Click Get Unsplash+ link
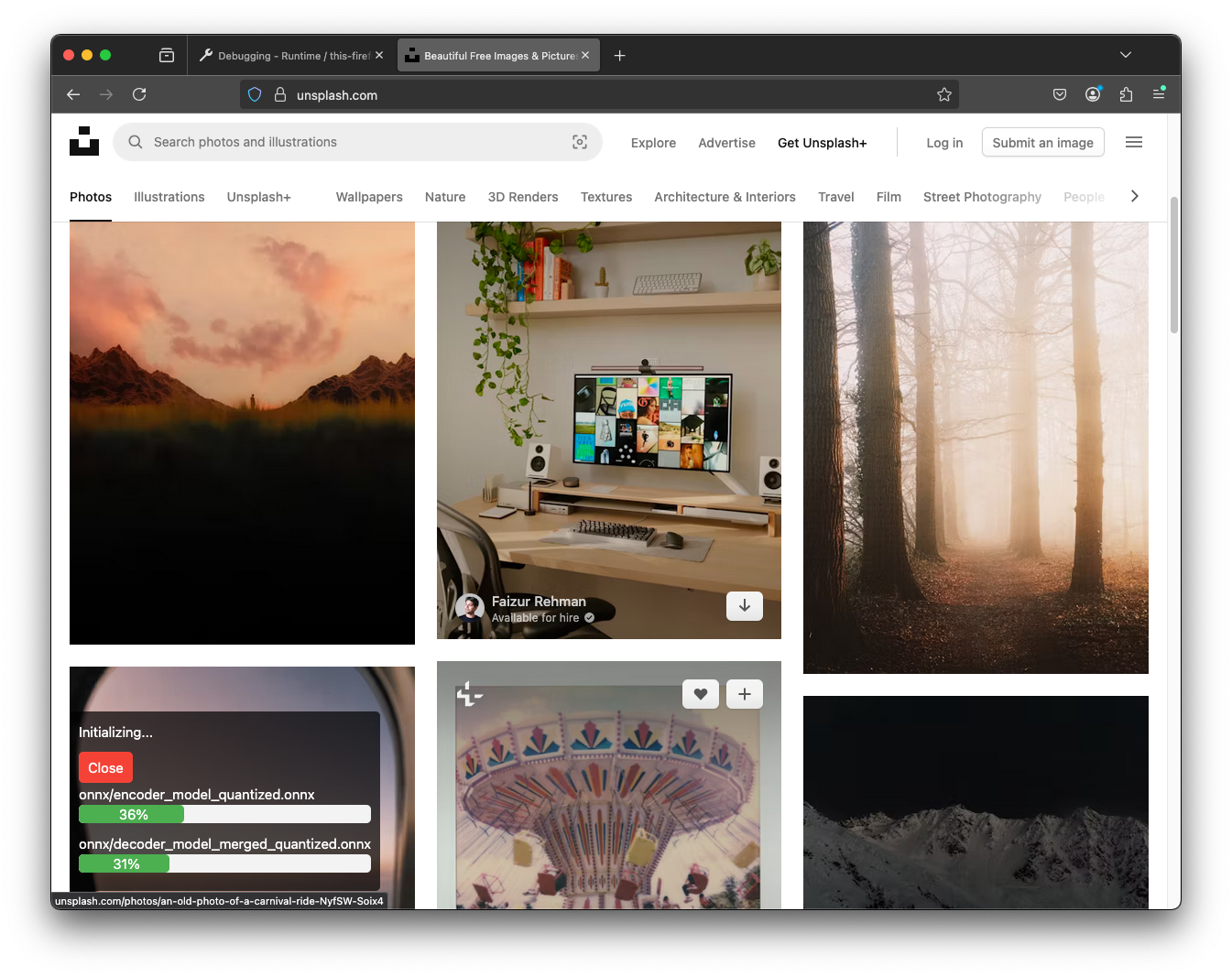Image resolution: width=1232 pixels, height=977 pixels. point(822,143)
